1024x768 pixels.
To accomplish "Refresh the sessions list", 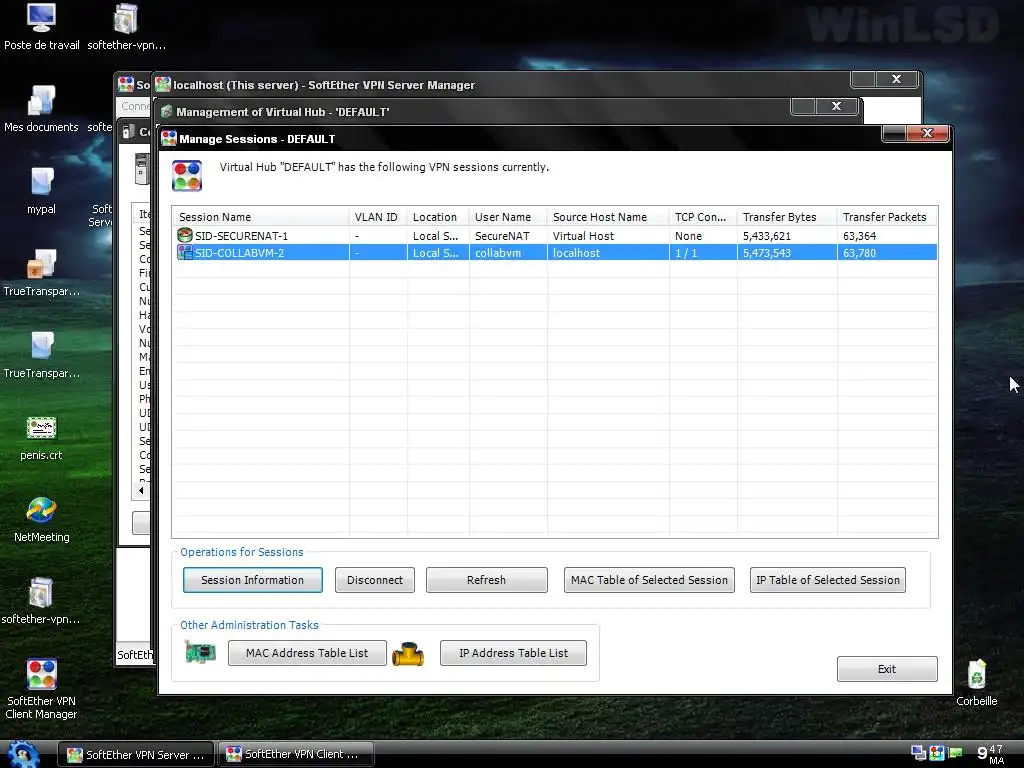I will click(x=487, y=580).
